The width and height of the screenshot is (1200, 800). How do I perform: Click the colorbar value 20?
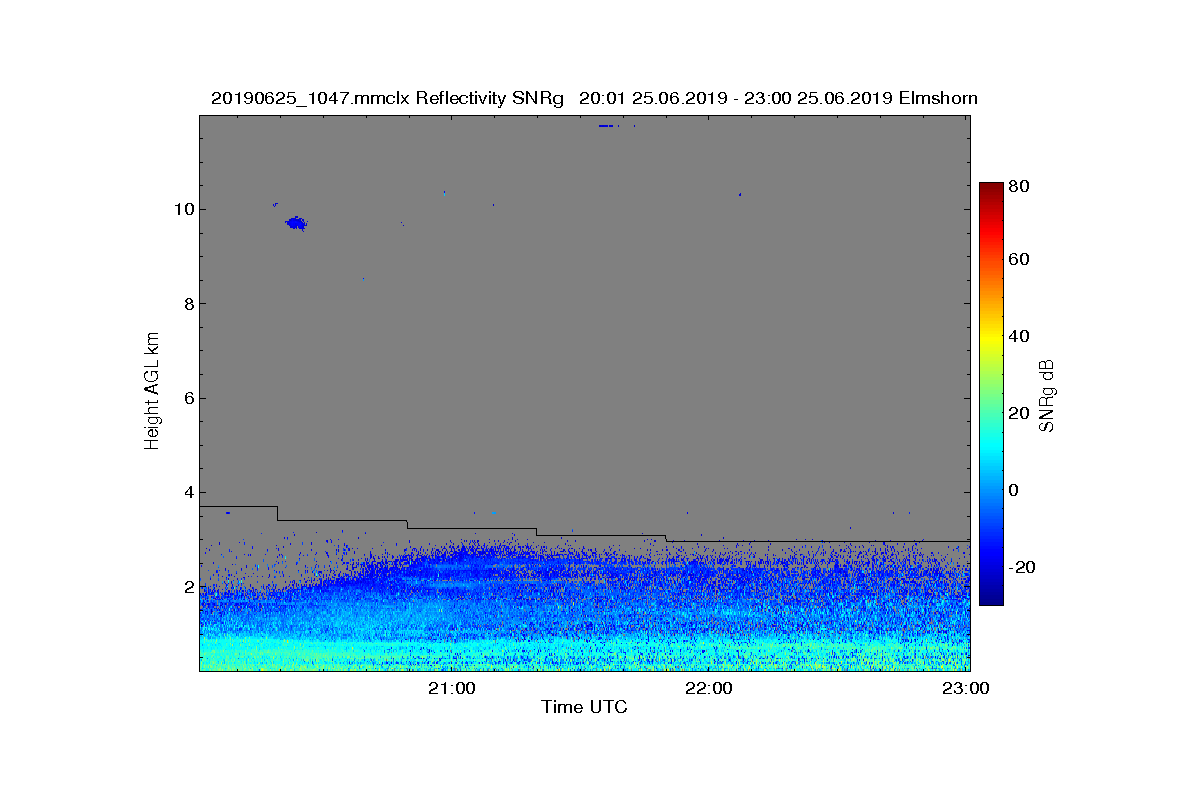(1020, 413)
